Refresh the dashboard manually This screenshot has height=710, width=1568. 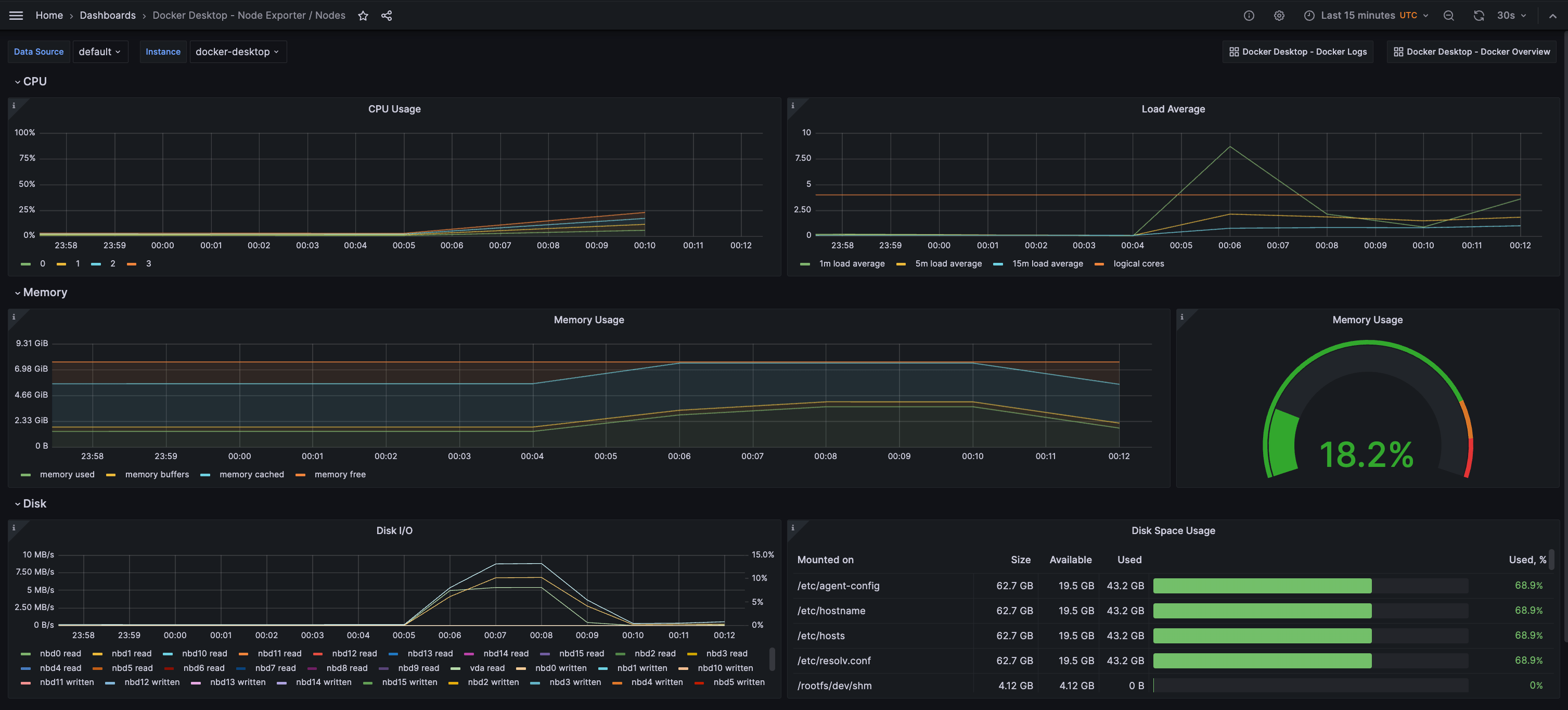pyautogui.click(x=1479, y=15)
